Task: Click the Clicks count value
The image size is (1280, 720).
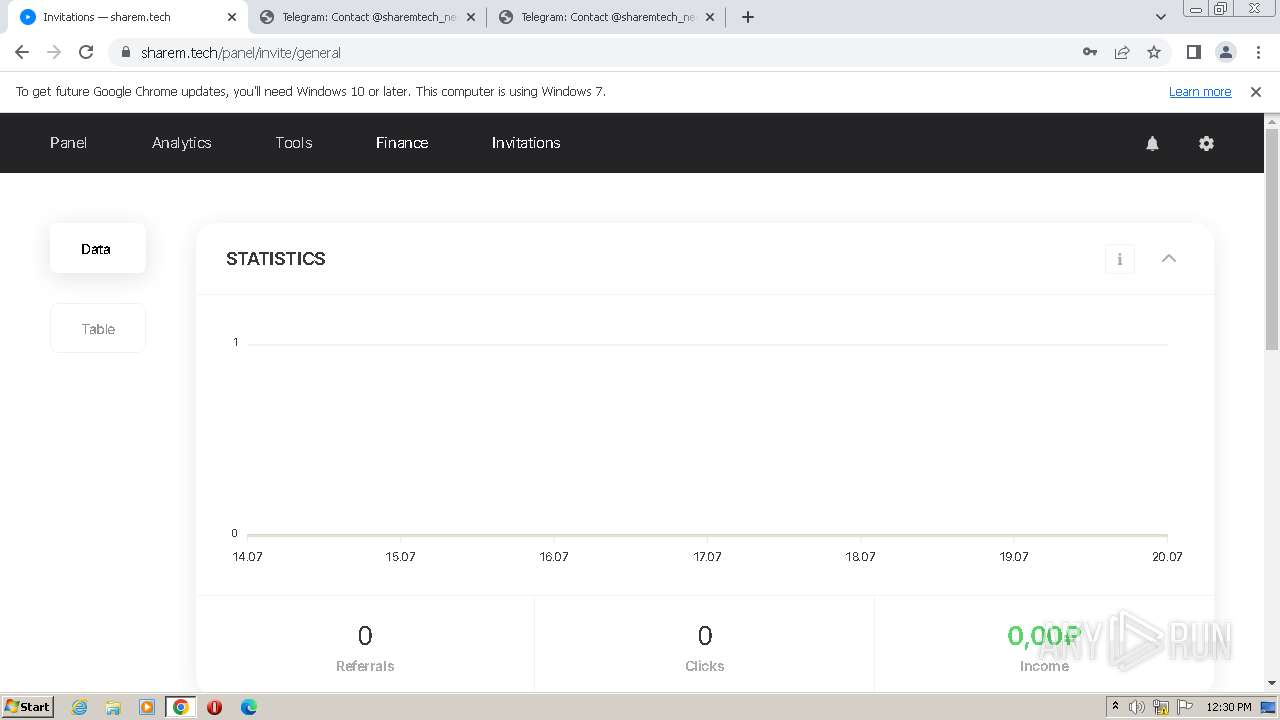Action: tap(705, 636)
